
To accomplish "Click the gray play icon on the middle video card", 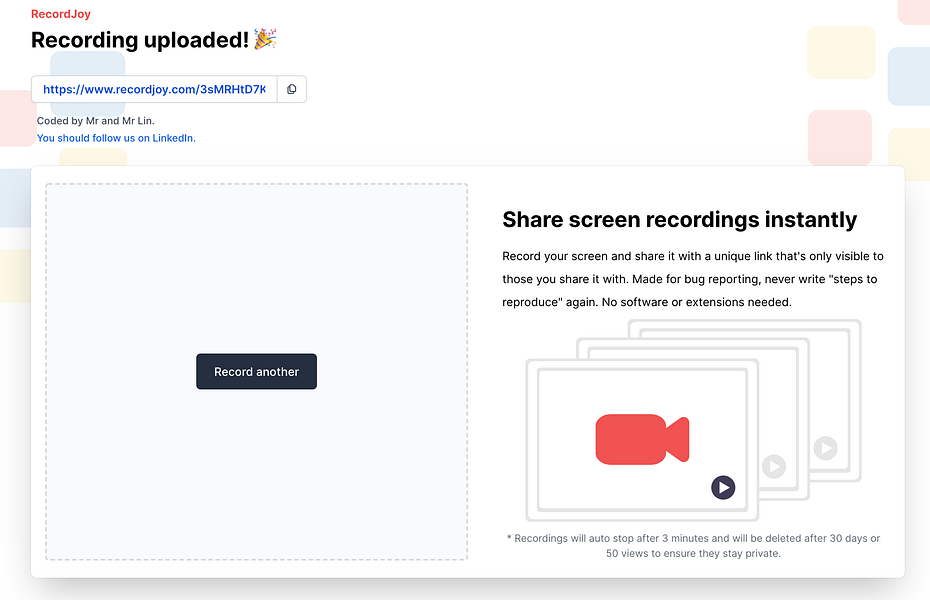I will pos(774,466).
